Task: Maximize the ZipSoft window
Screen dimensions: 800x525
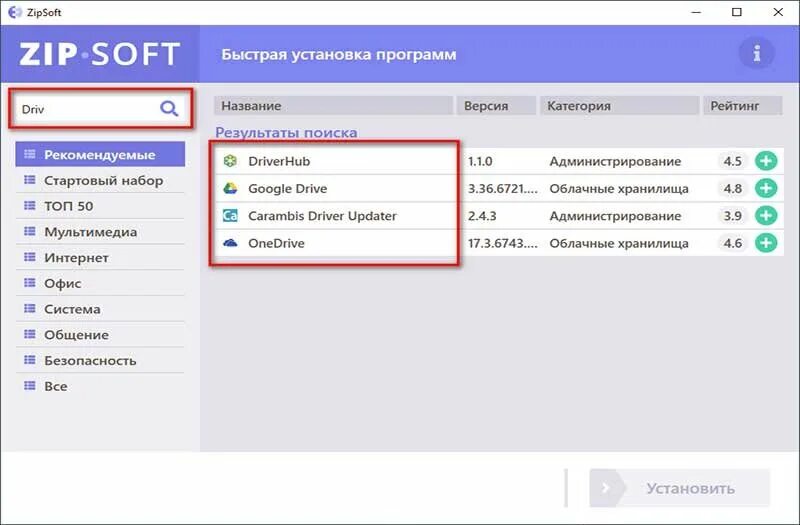Action: (737, 12)
